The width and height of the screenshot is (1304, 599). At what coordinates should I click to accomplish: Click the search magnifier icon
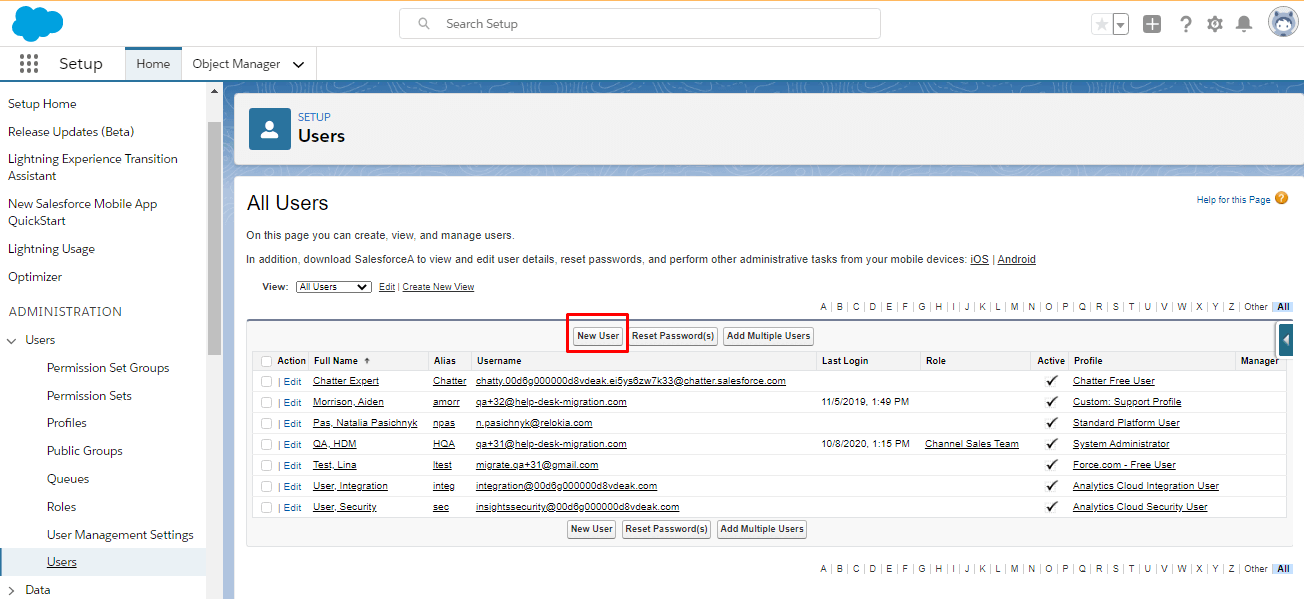[424, 24]
